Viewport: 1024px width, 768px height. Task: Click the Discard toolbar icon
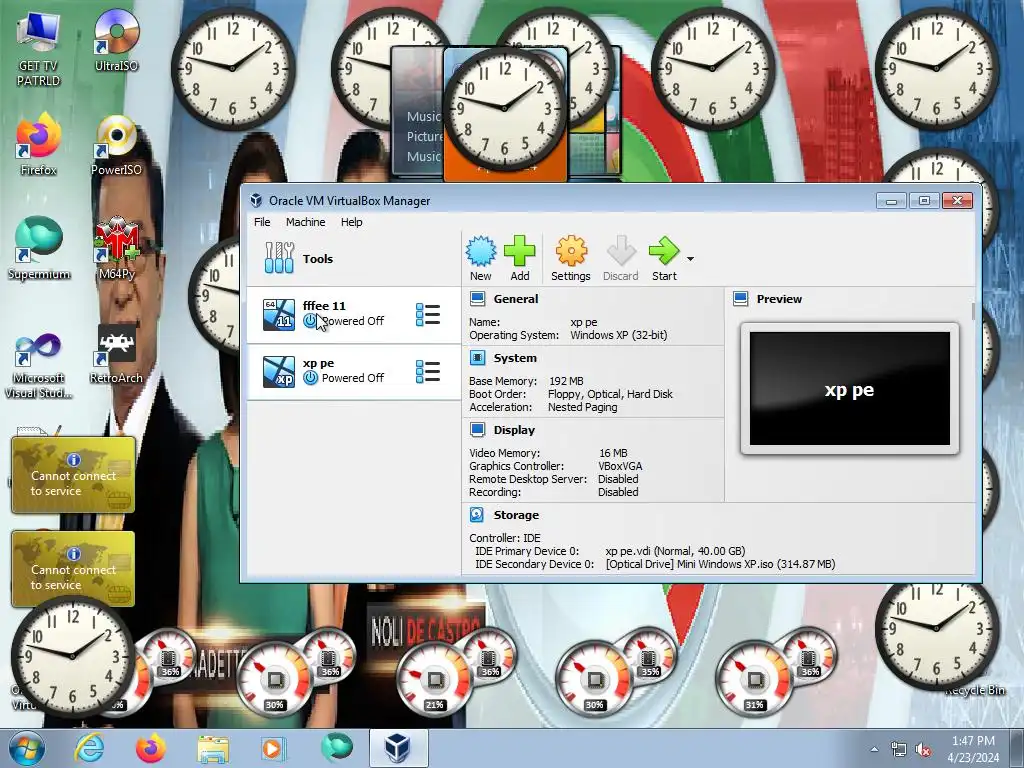pyautogui.click(x=620, y=259)
